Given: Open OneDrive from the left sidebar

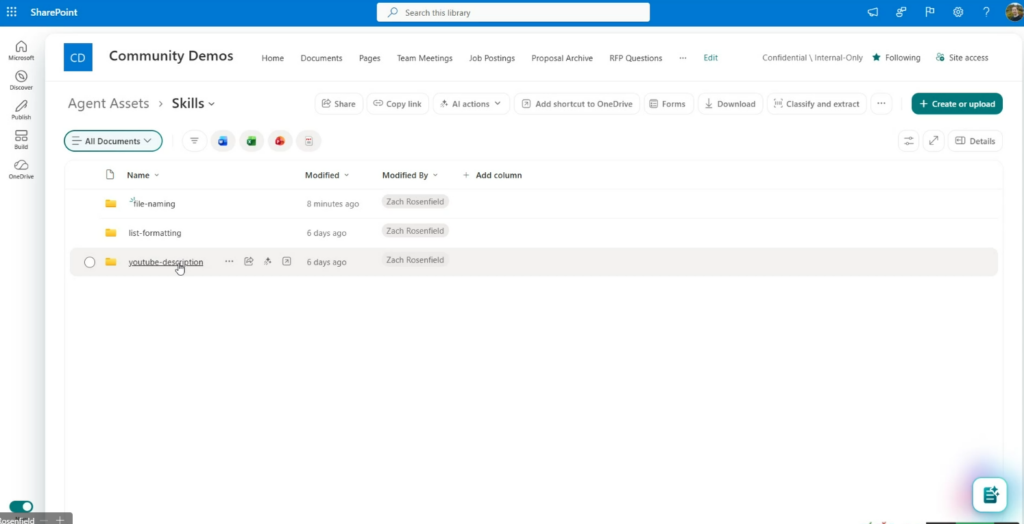Looking at the screenshot, I should tap(21, 169).
